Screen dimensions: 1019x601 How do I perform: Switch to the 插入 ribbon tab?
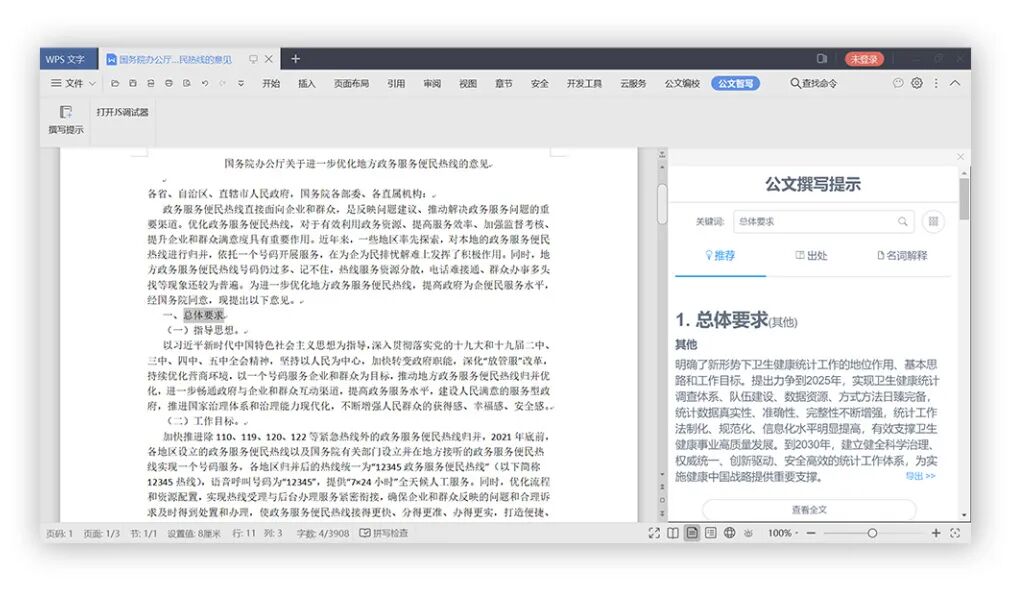click(308, 83)
